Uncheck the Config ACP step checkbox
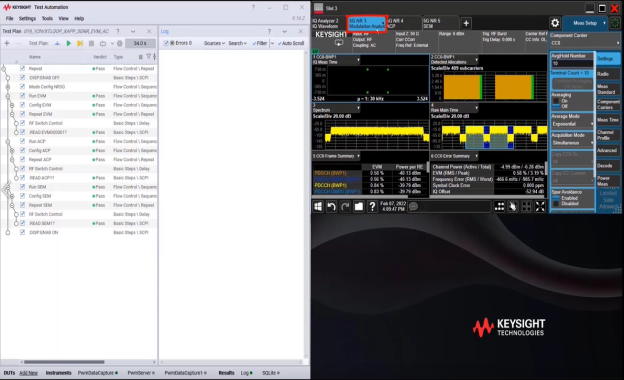 [22, 150]
